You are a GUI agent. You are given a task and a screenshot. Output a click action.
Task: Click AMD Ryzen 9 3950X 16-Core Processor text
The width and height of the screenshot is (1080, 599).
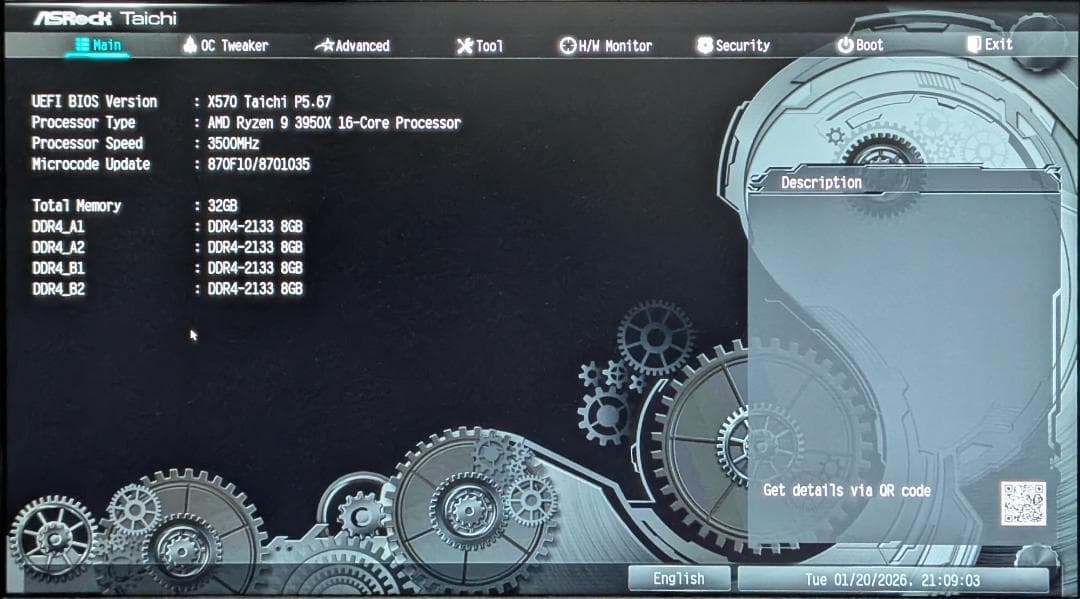coord(334,123)
